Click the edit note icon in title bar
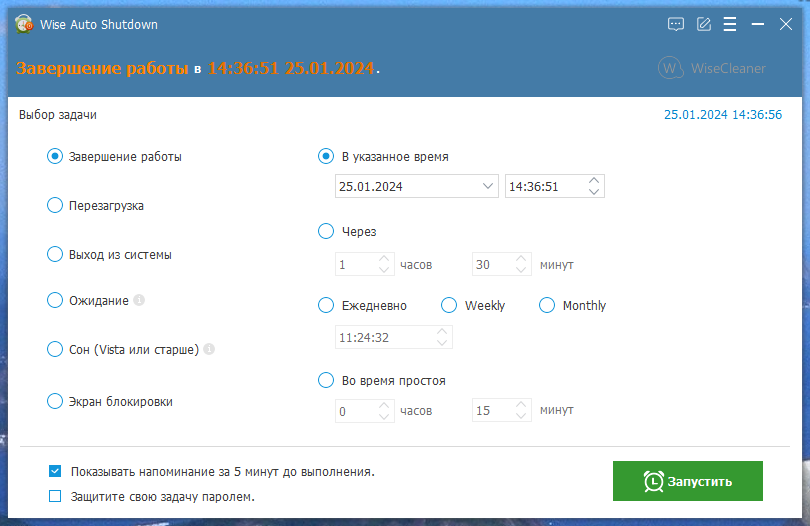 click(704, 24)
